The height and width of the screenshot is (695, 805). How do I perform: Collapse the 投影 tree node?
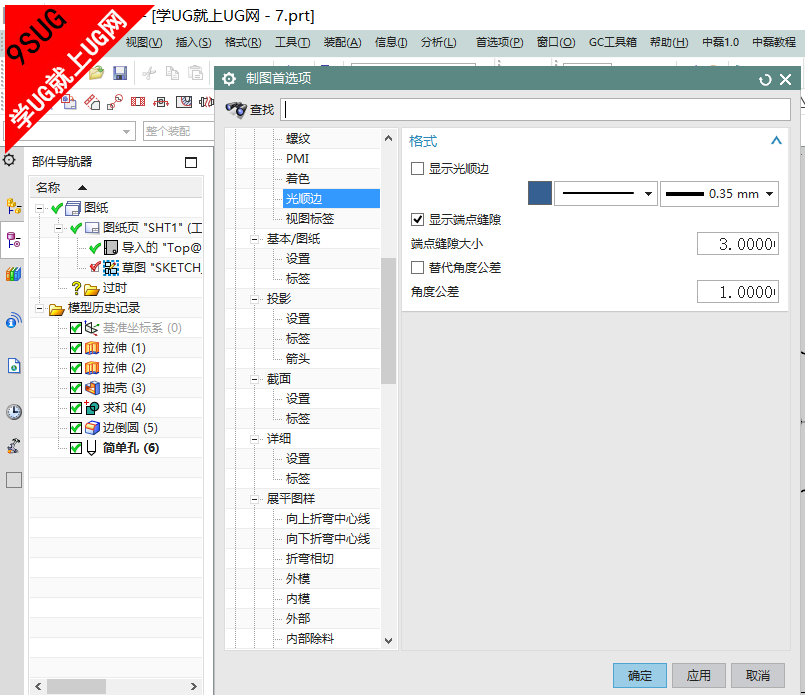(x=254, y=299)
